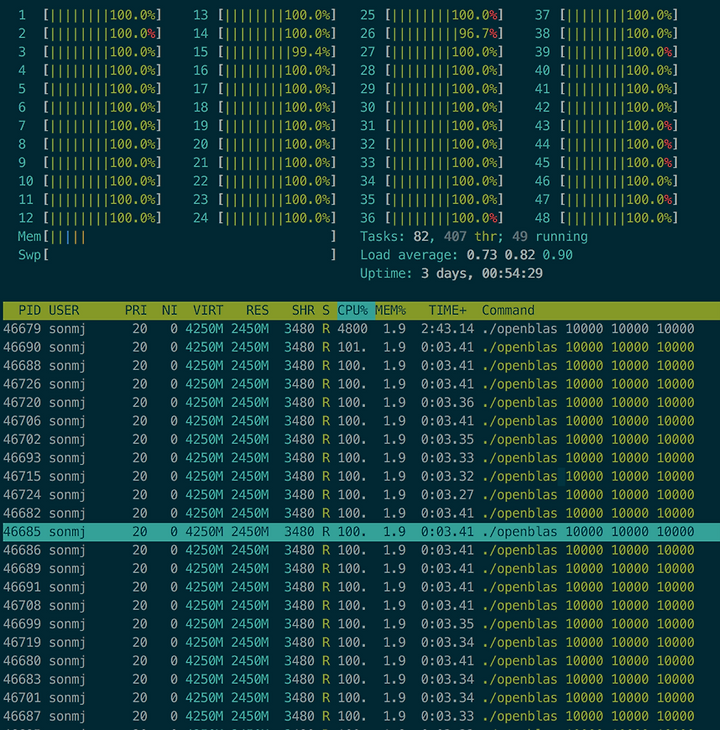Click the Uptime '3 days, 00:54:29' text
Image resolution: width=720 pixels, height=730 pixels.
click(482, 273)
